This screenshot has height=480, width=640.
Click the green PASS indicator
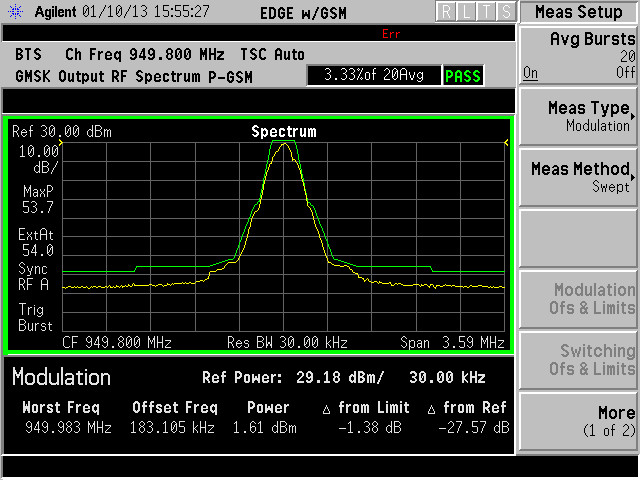[463, 76]
